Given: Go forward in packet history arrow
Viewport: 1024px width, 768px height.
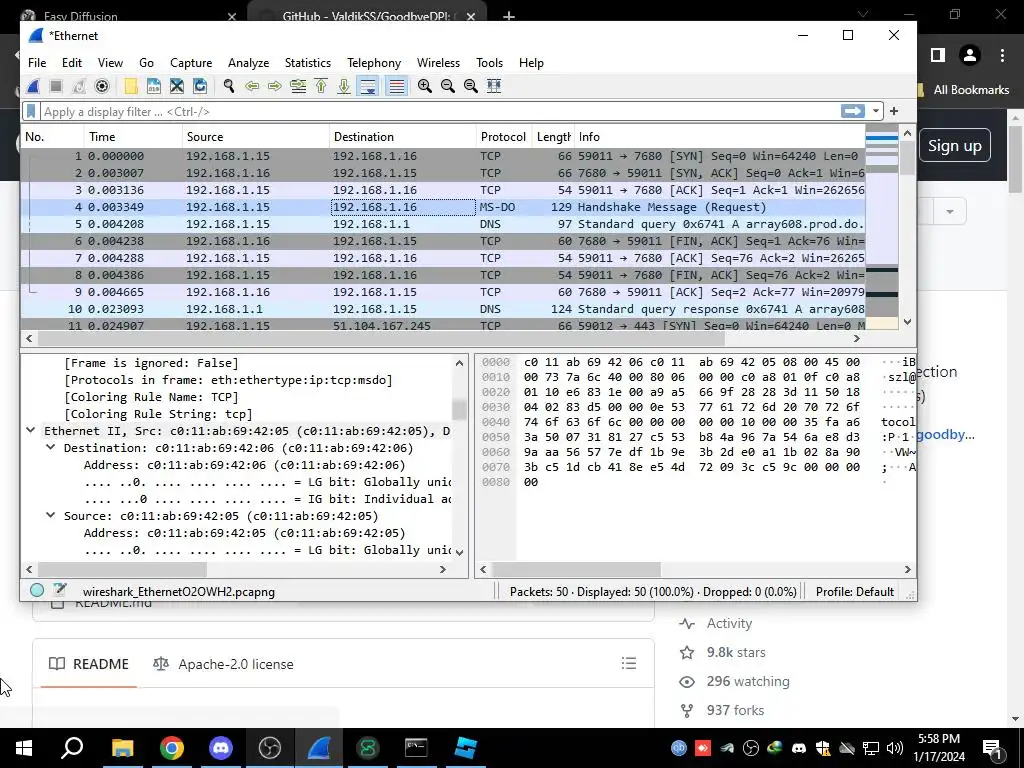Looking at the screenshot, I should (274, 86).
